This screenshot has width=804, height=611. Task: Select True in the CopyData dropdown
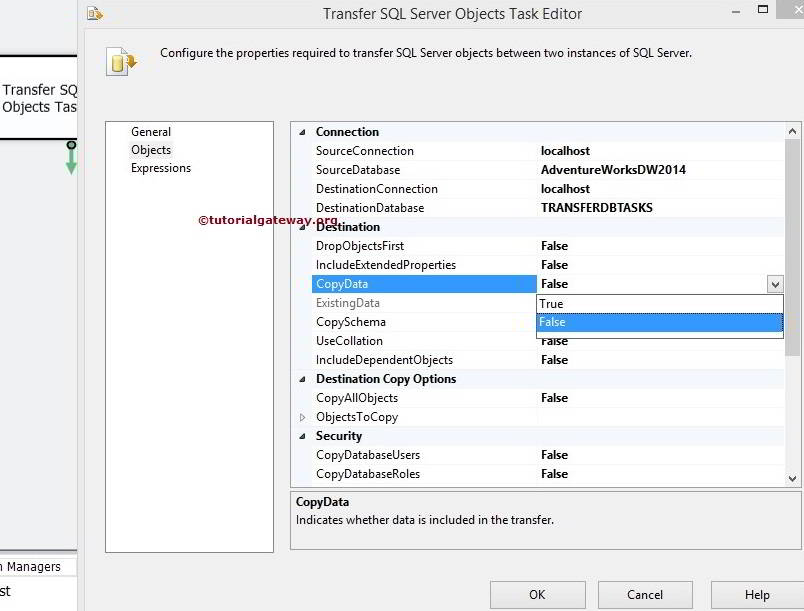pyautogui.click(x=551, y=302)
